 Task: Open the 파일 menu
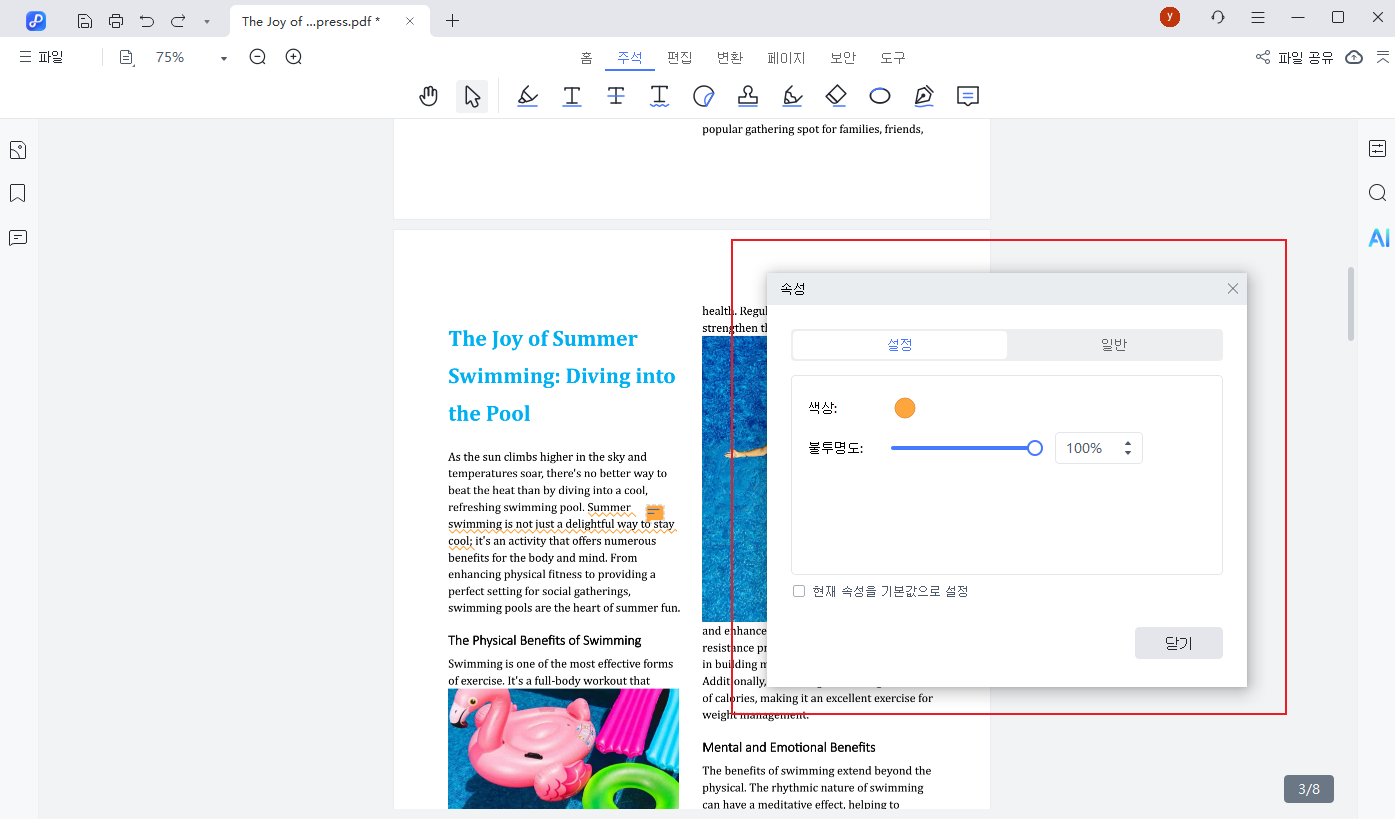click(x=41, y=58)
